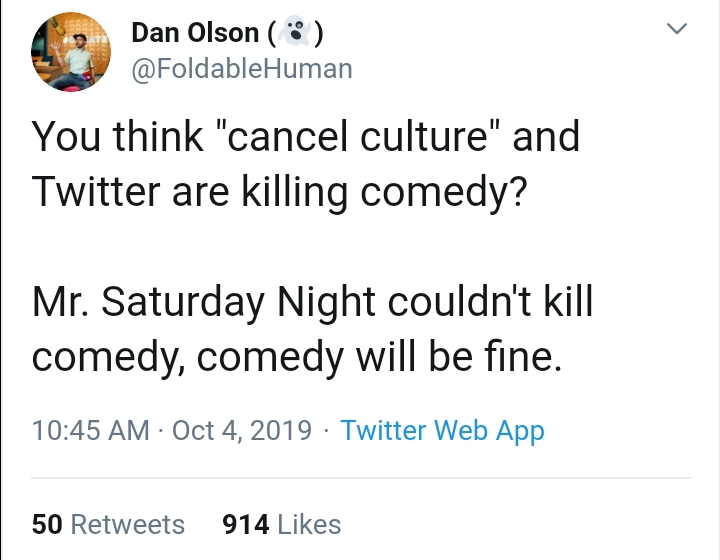Click the divider line above retweet counts
Image resolution: width=720 pixels, height=560 pixels.
361,478
